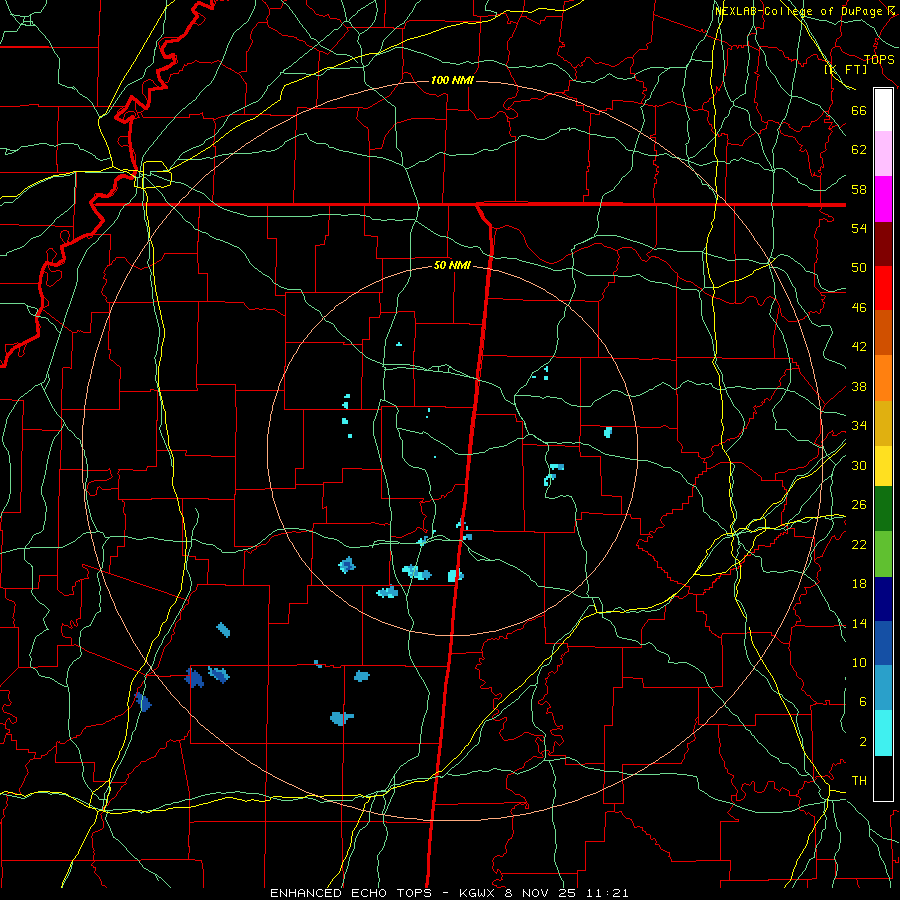Click the 66 legend value

tap(859, 110)
